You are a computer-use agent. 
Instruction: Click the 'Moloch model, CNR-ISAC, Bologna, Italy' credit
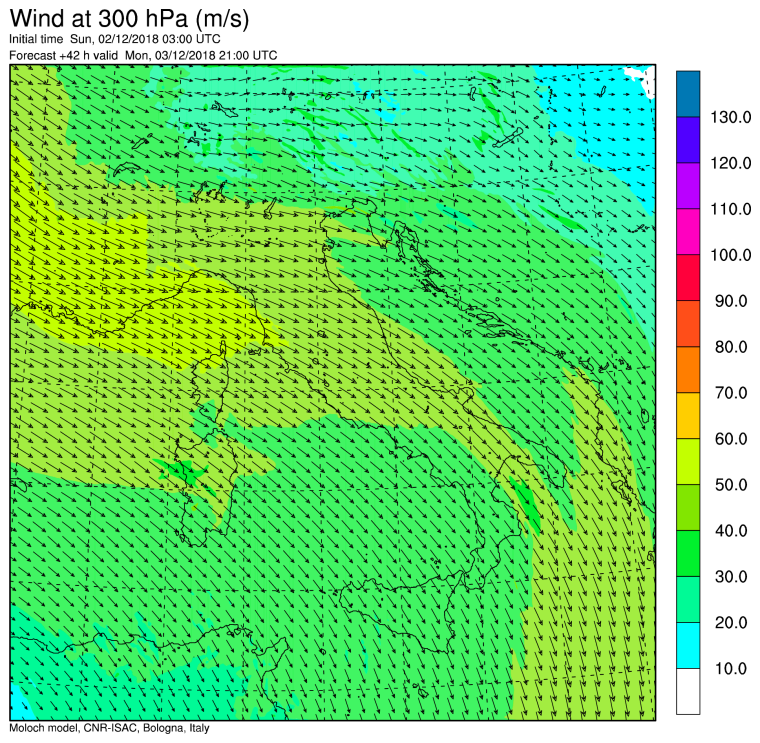(109, 728)
